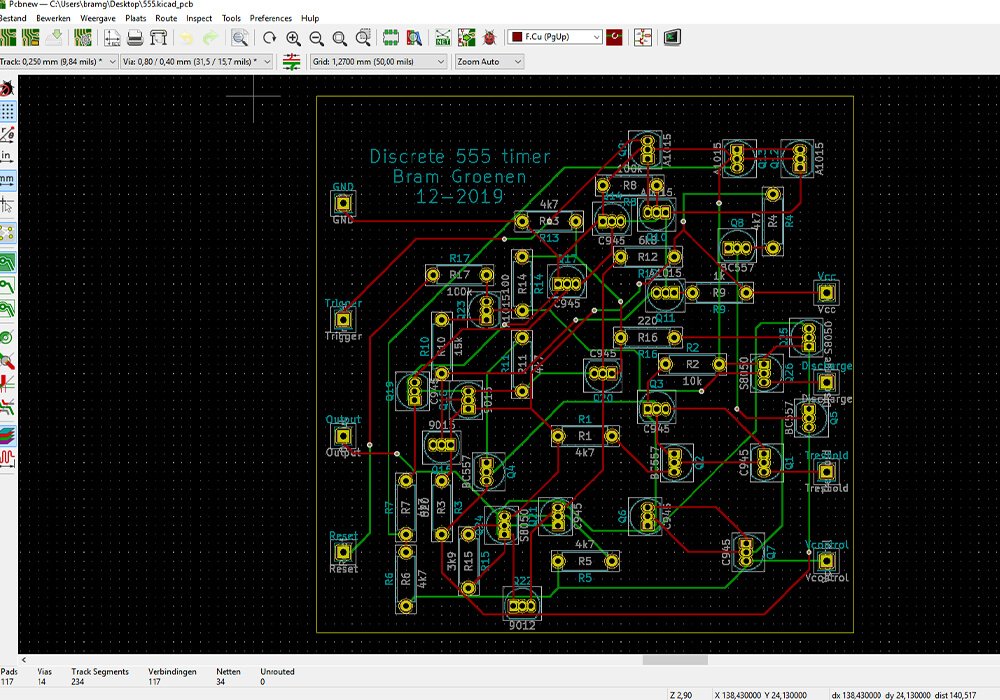
Task: Toggle grid display in left toolbar
Action: click(x=7, y=111)
